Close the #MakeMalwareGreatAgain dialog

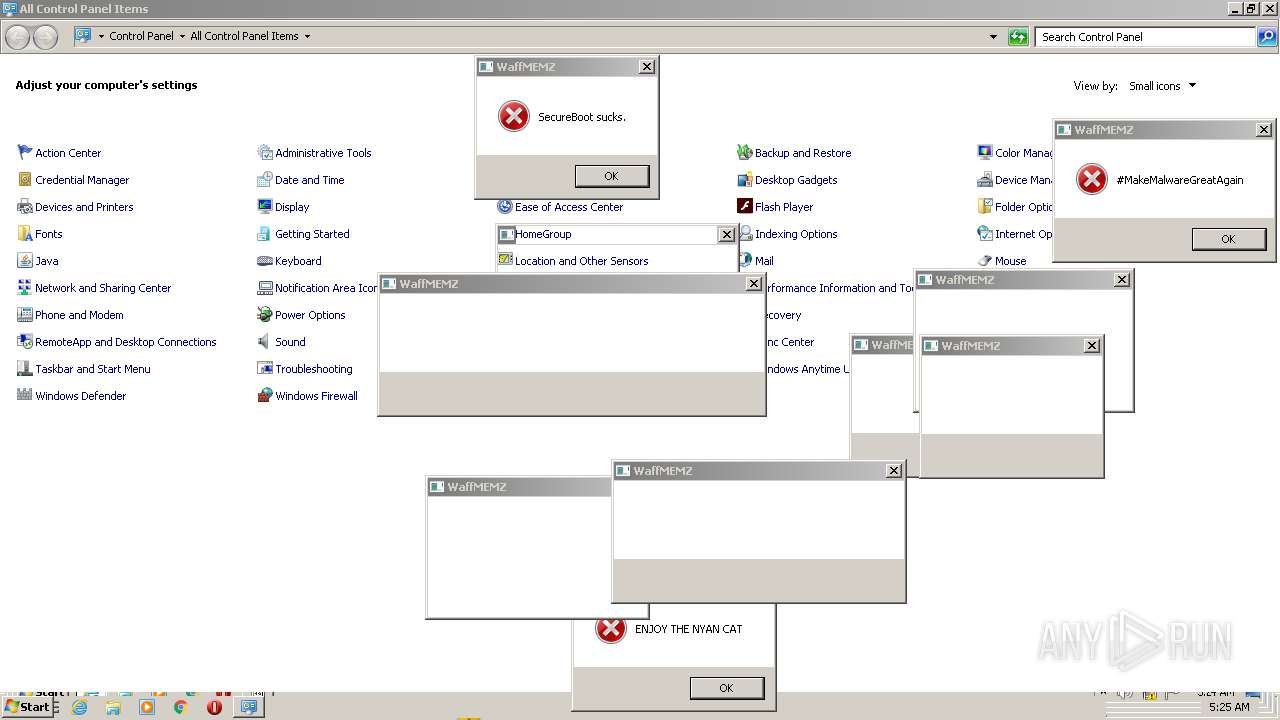(1264, 130)
